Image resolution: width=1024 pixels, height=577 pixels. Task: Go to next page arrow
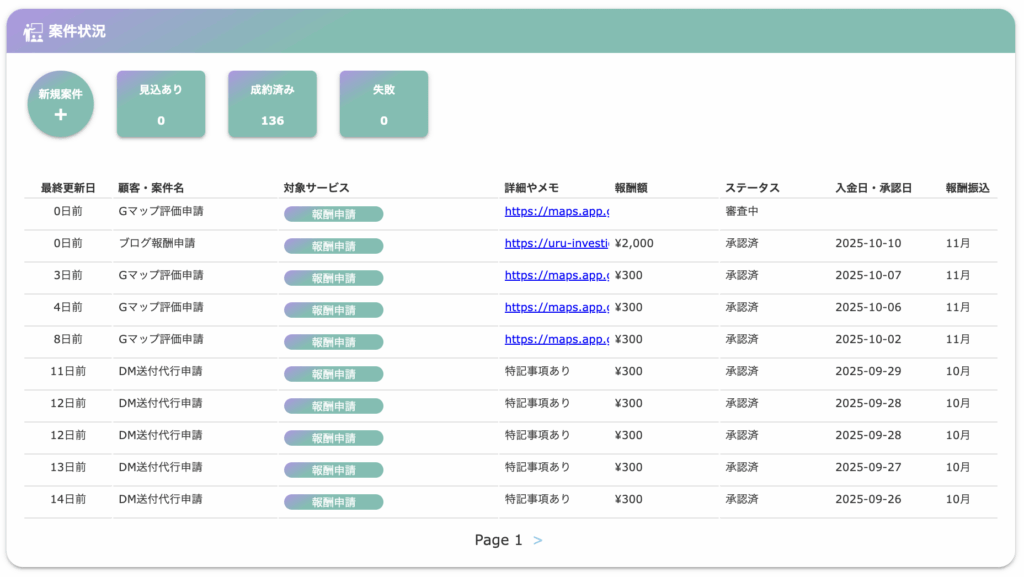(x=538, y=540)
